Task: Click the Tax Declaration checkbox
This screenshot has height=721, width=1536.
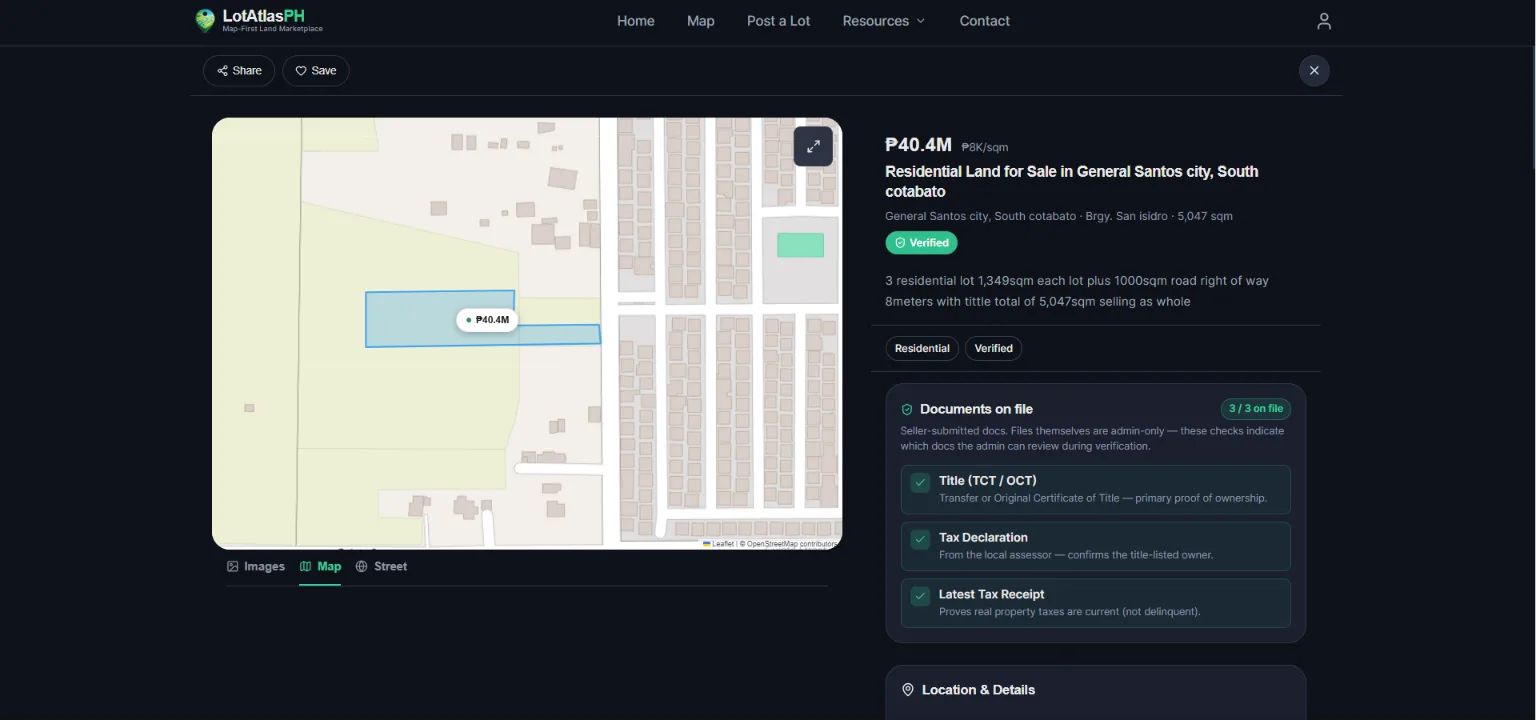Action: point(921,539)
